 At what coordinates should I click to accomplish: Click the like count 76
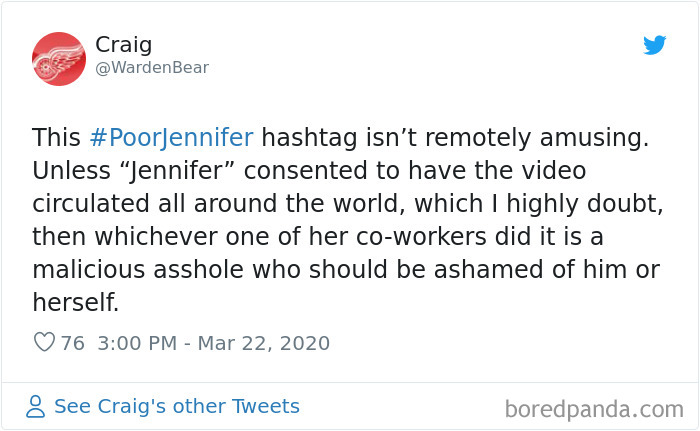73,343
